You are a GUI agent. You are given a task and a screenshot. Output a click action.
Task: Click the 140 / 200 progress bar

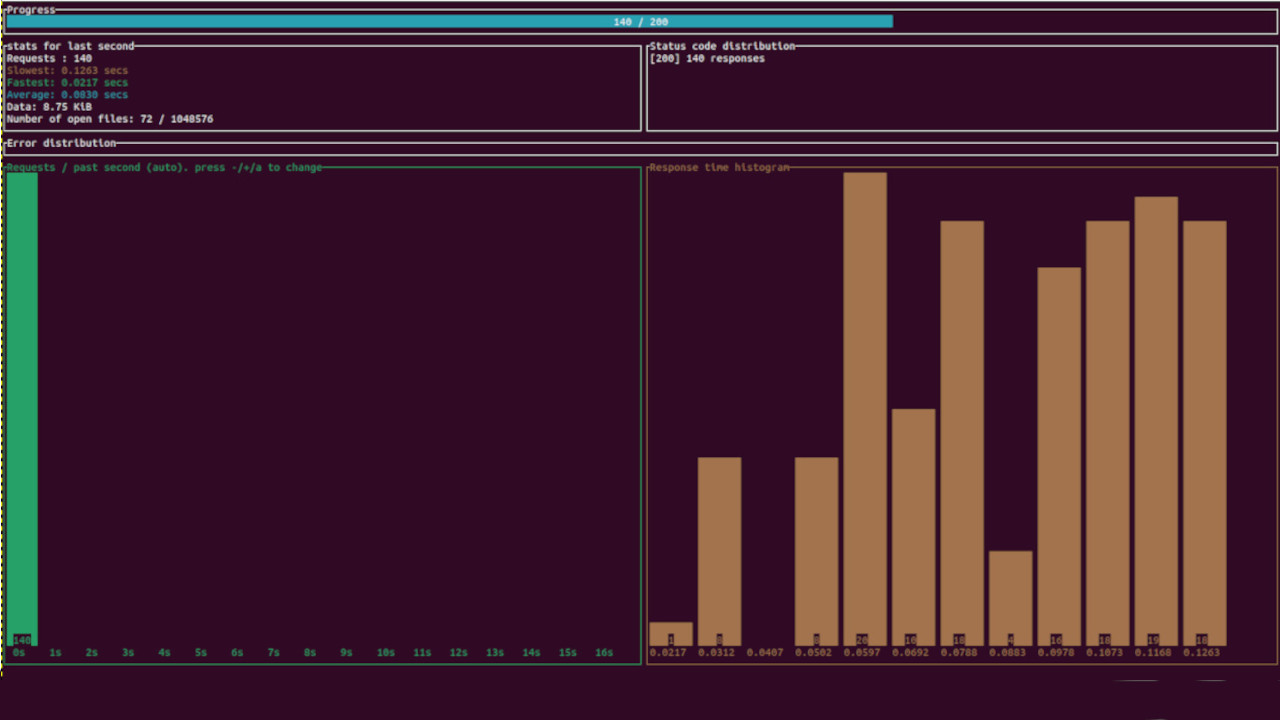(641, 21)
